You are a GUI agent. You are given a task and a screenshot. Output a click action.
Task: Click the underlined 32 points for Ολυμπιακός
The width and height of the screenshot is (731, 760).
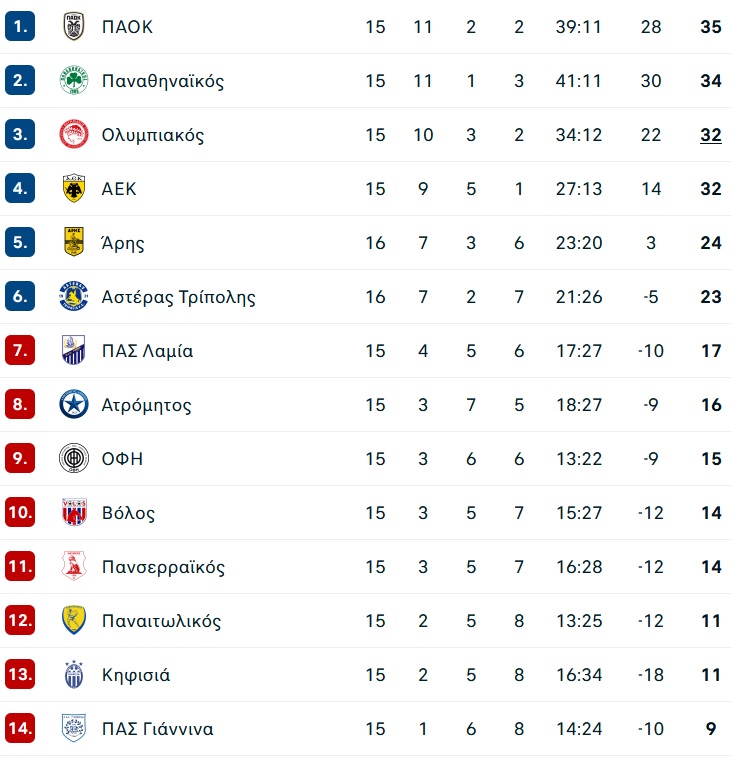coord(711,135)
